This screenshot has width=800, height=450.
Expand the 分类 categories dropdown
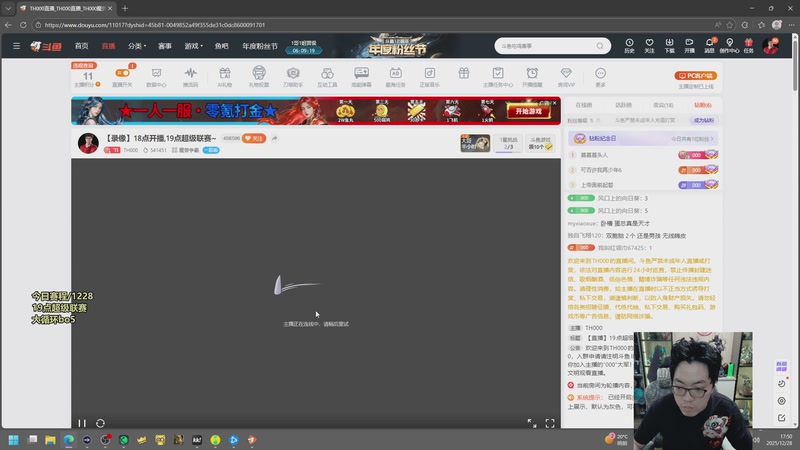(x=137, y=46)
